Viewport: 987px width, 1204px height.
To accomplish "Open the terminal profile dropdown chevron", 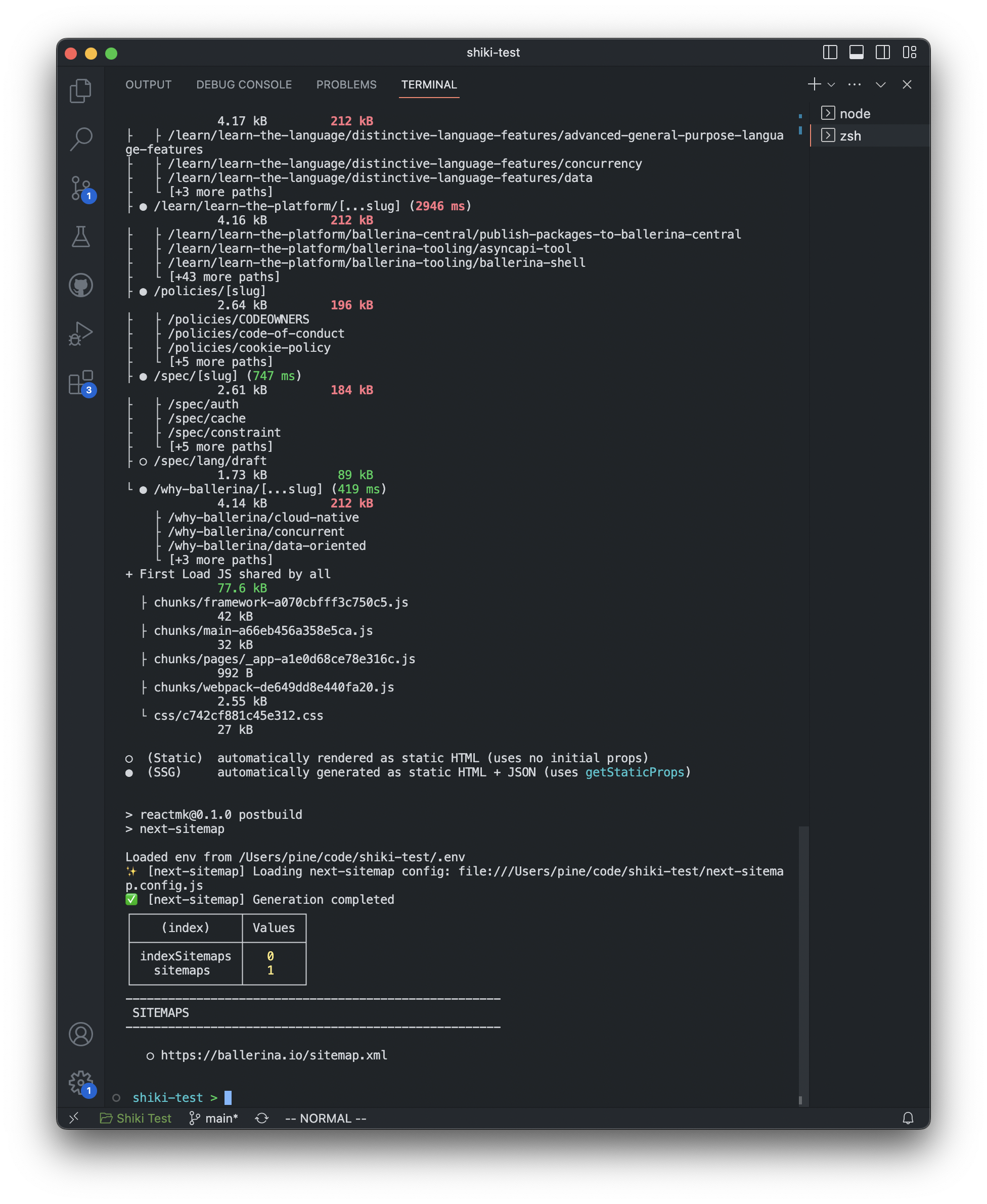I will (832, 84).
